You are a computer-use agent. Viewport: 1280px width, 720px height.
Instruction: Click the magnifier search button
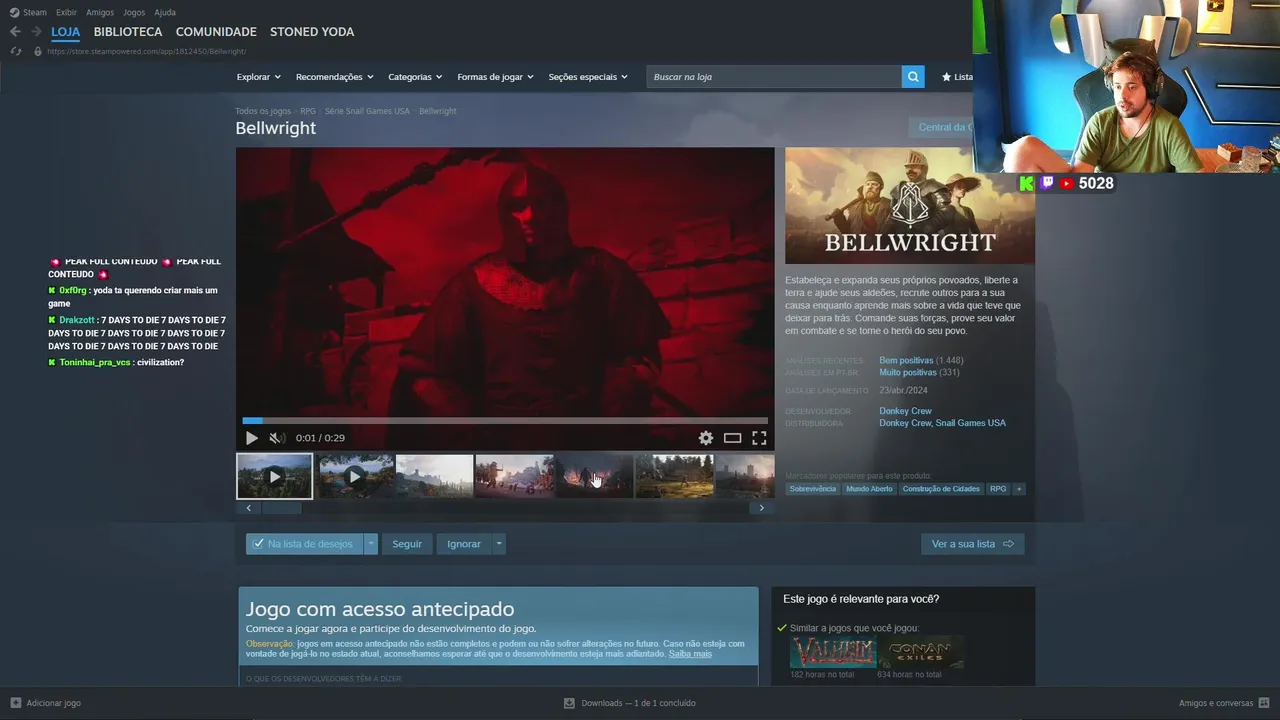tap(913, 77)
